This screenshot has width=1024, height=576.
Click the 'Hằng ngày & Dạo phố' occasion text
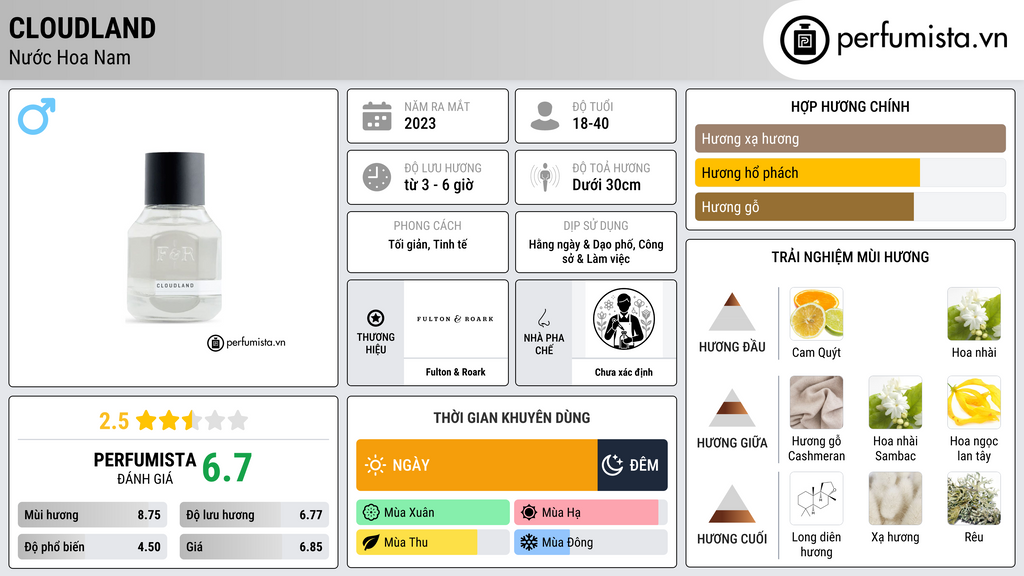coord(596,251)
